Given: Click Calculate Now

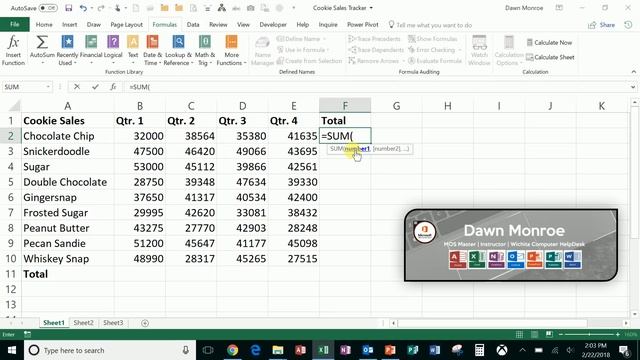Looking at the screenshot, I should click(x=549, y=42).
